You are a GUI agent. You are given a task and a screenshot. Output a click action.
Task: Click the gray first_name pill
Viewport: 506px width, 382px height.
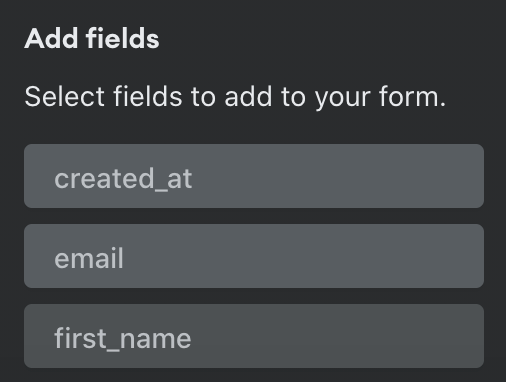(x=254, y=336)
